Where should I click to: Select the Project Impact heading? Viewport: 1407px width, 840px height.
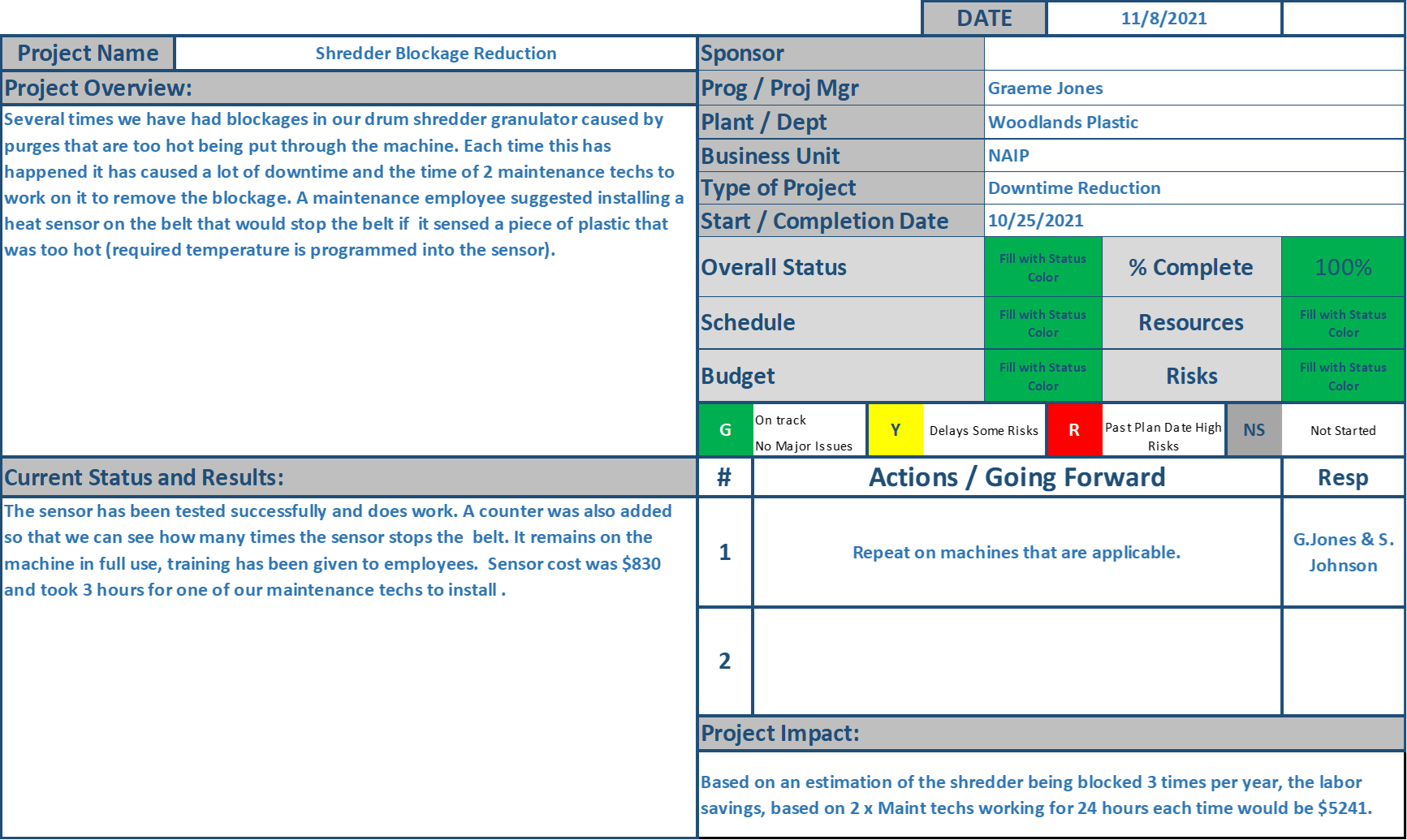coord(1051,733)
